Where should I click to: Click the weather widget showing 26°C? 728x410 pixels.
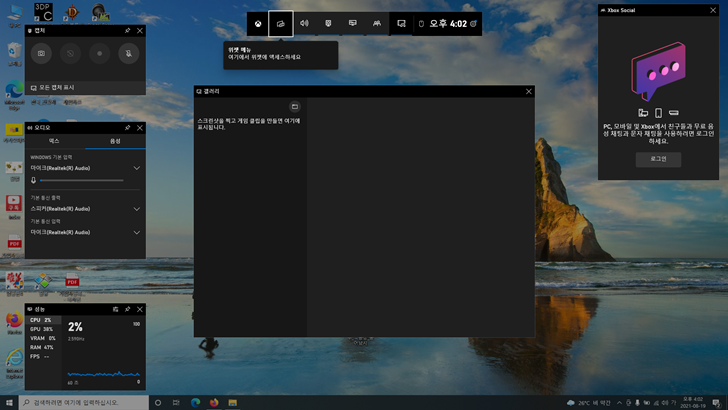pos(589,403)
